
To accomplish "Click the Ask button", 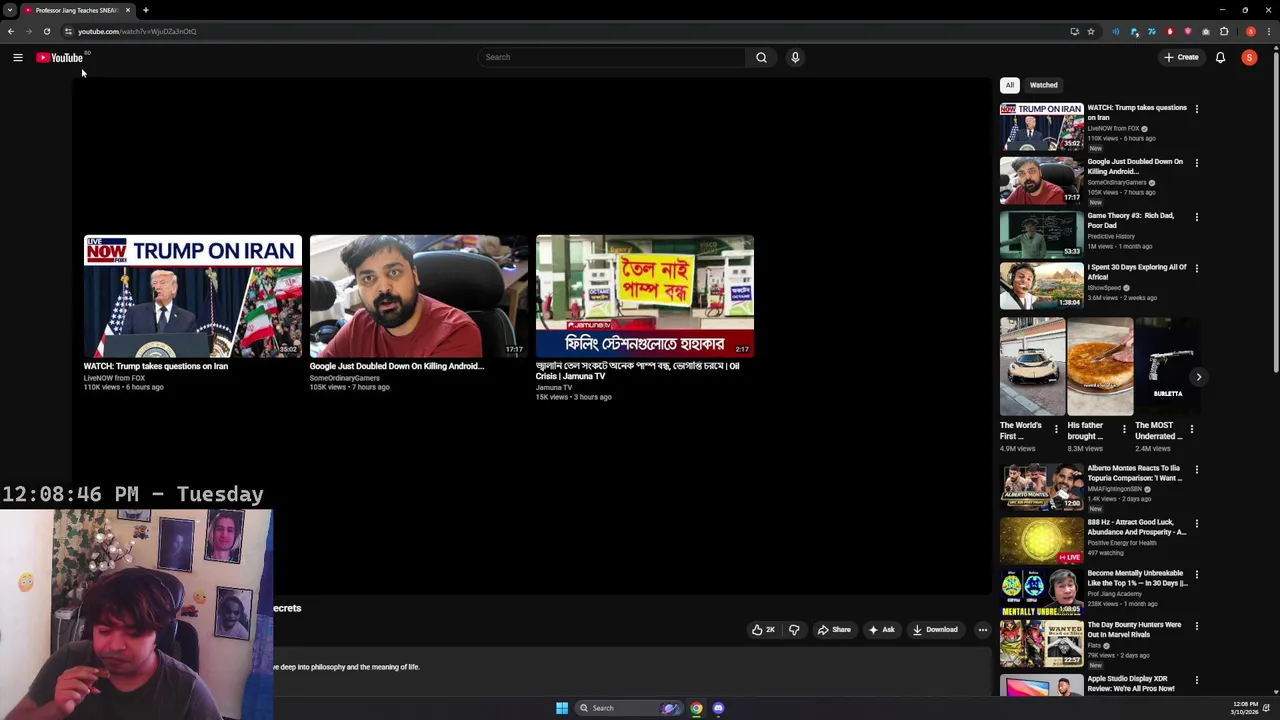I will point(881,630).
